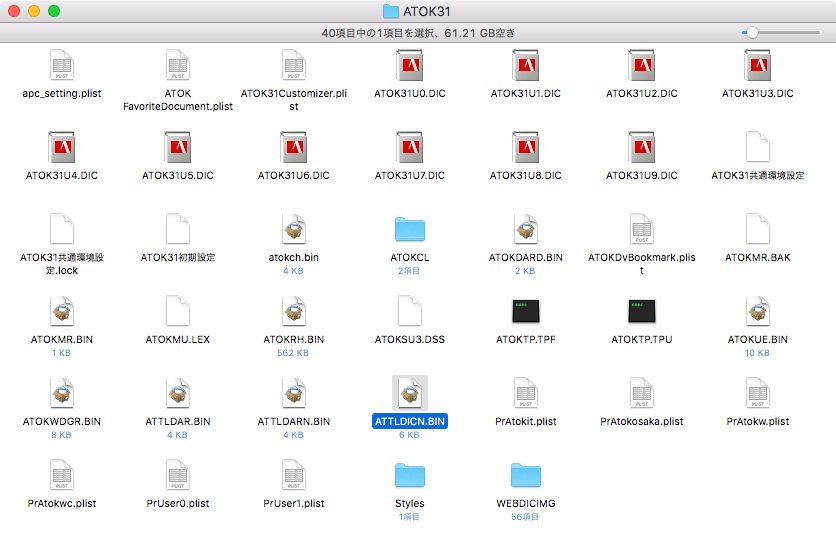
Task: Click the ATOKSU3.DSS name label
Action: click(409, 339)
